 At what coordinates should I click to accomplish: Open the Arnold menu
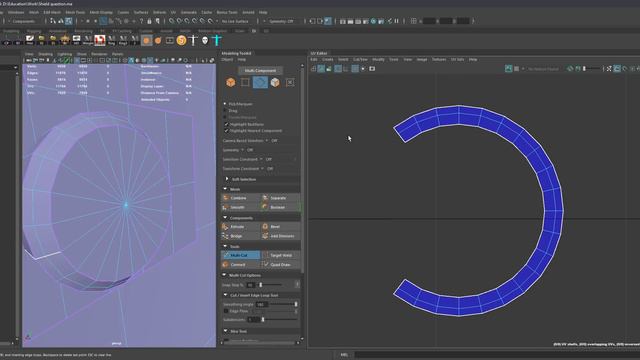click(248, 12)
